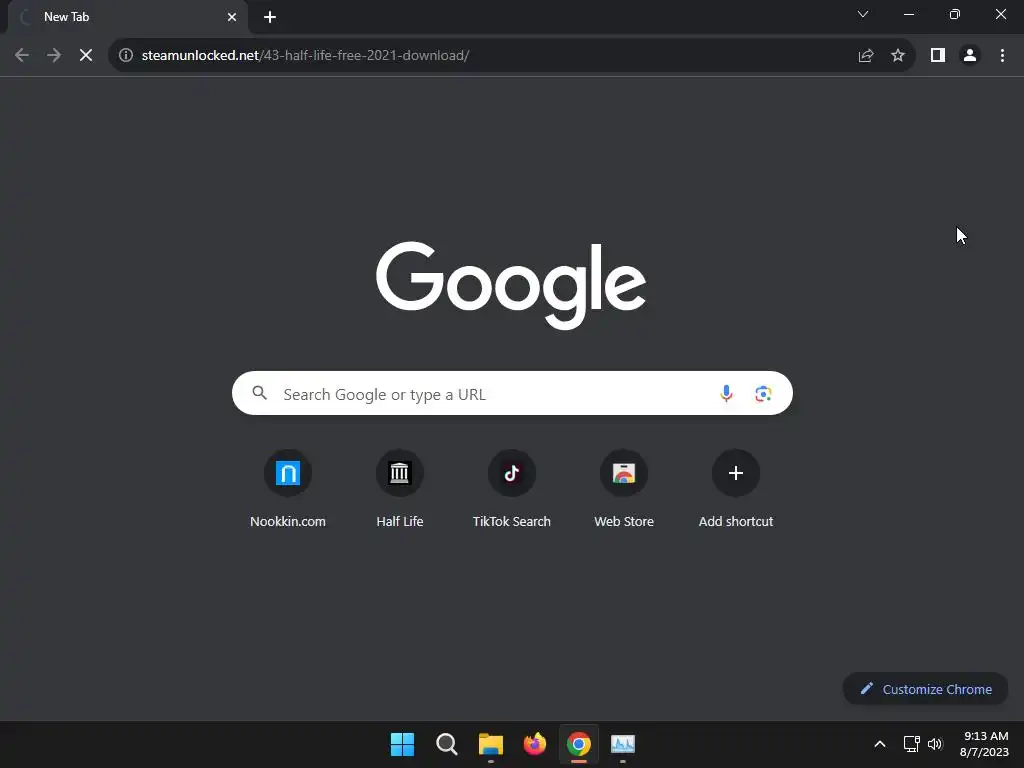The image size is (1024, 768).
Task: Click the Add shortcut button
Action: tap(736, 488)
